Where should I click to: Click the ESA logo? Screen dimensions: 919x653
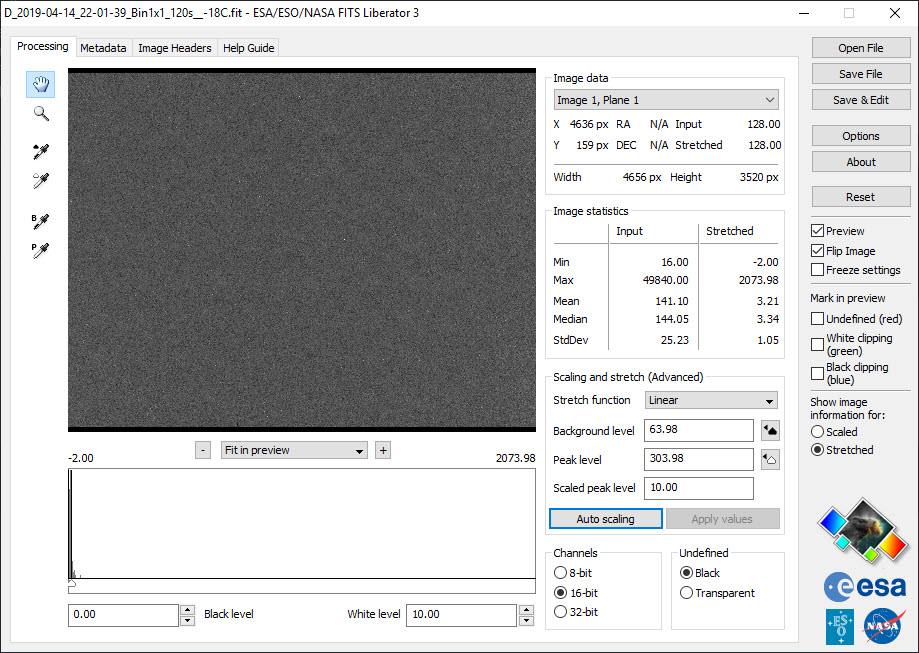865,586
